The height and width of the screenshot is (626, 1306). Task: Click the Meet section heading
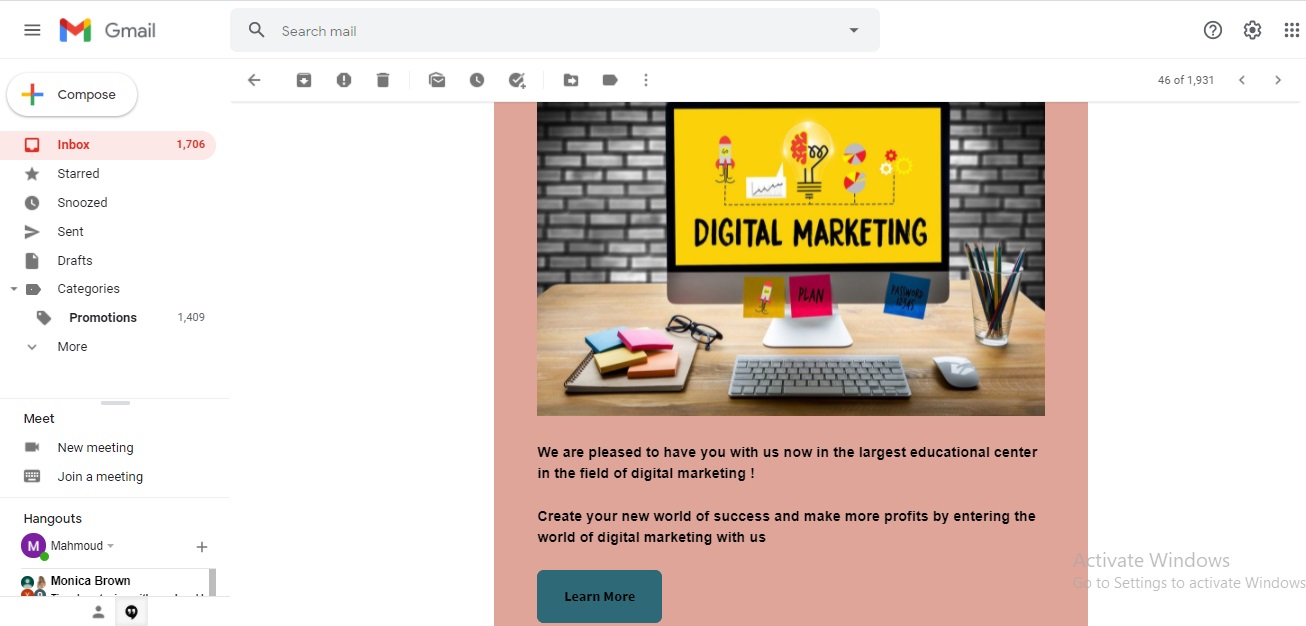[x=39, y=419]
